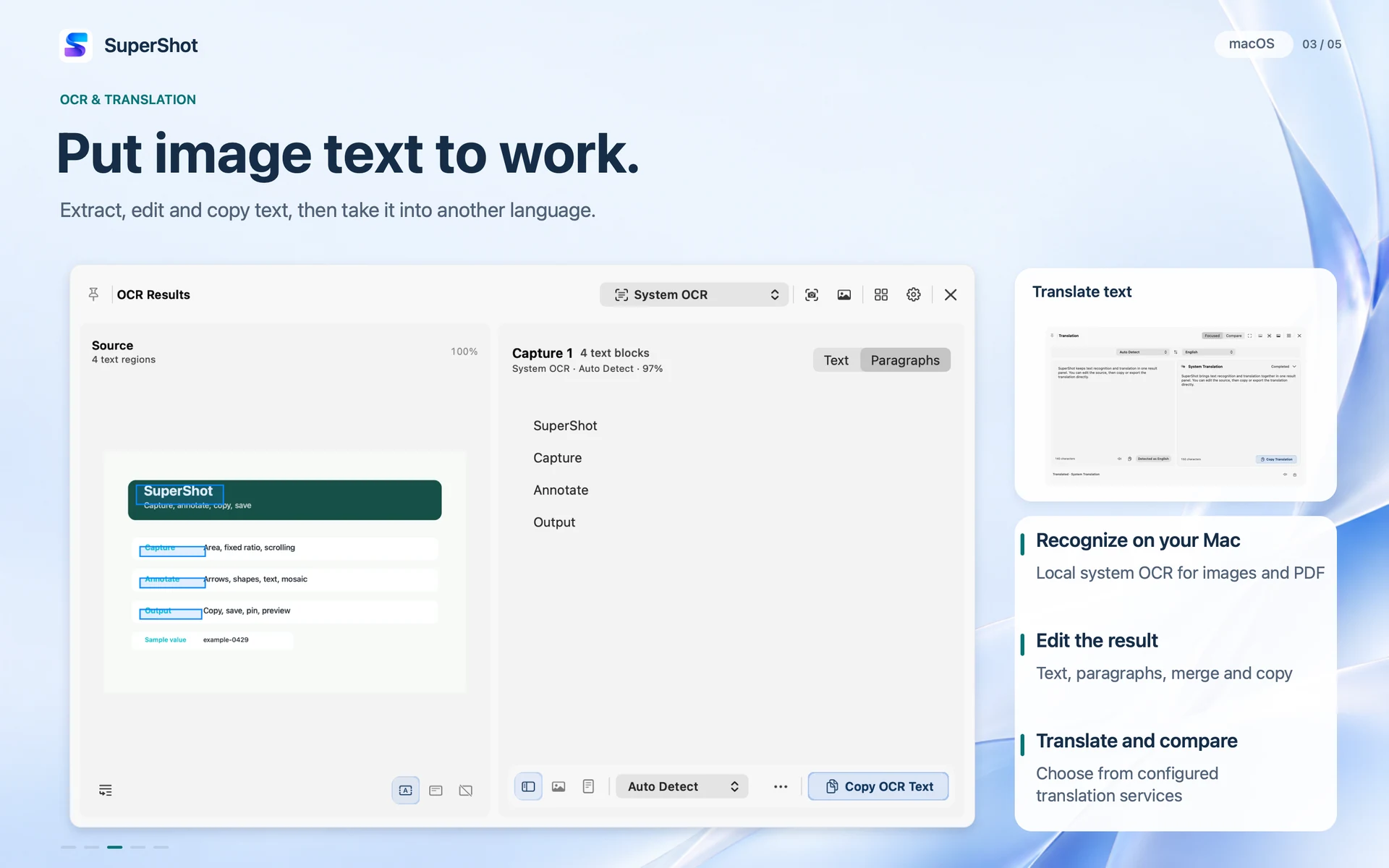Screen dimensions: 1389x868
Task: Click the active third page indicator dash
Action: pyautogui.click(x=114, y=847)
